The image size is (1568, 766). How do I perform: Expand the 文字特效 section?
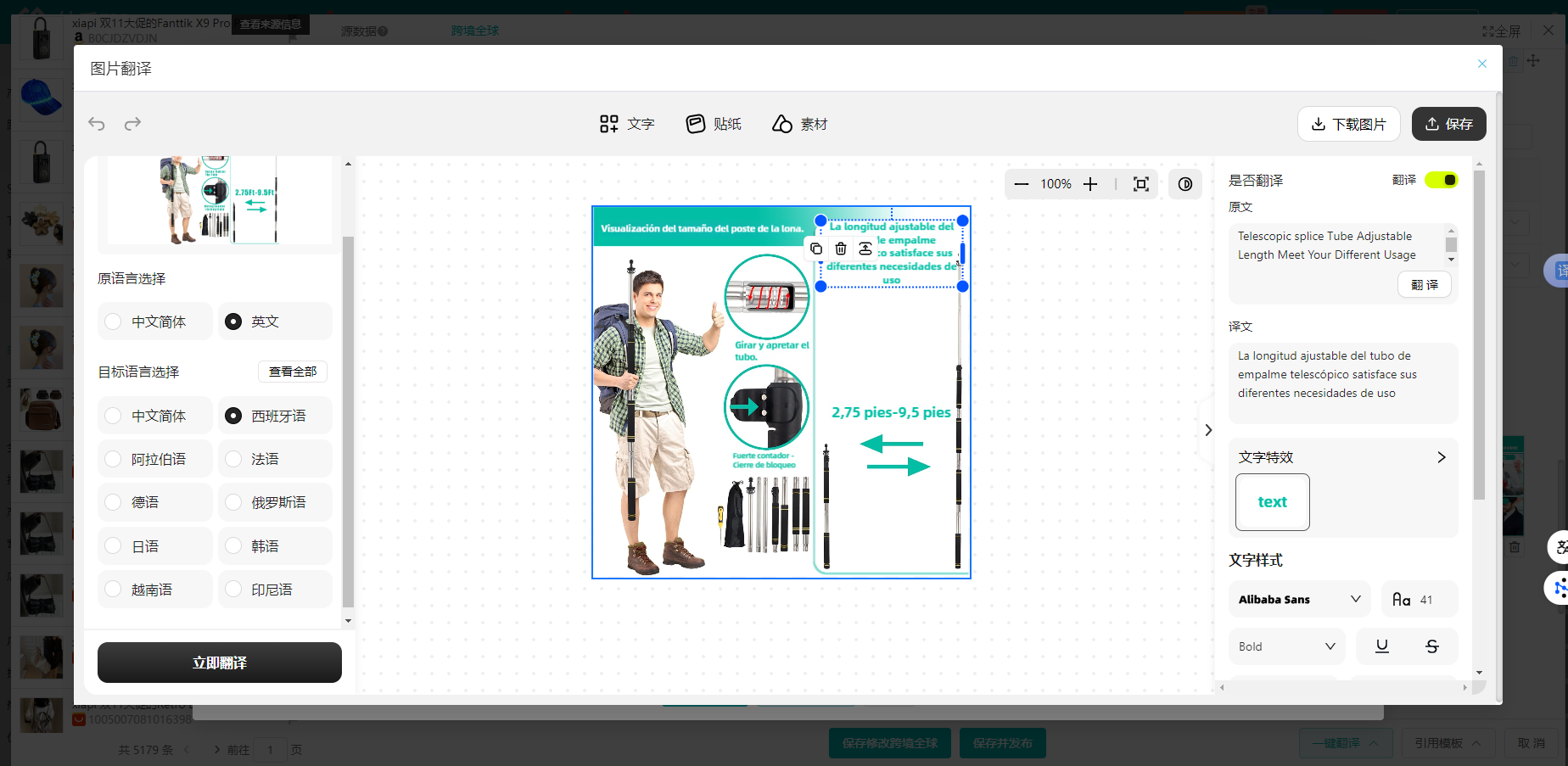click(1441, 457)
